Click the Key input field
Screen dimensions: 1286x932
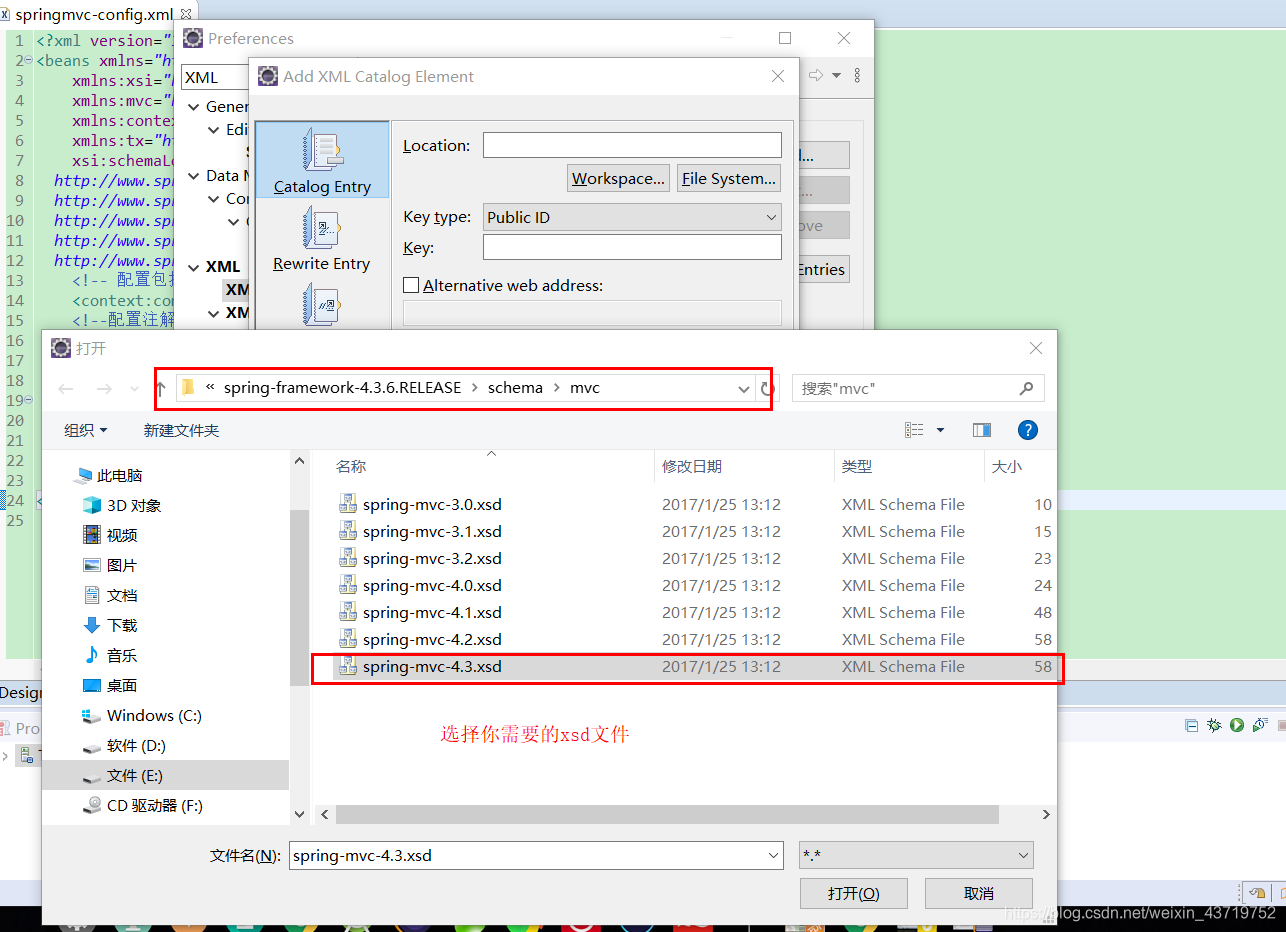coord(632,247)
